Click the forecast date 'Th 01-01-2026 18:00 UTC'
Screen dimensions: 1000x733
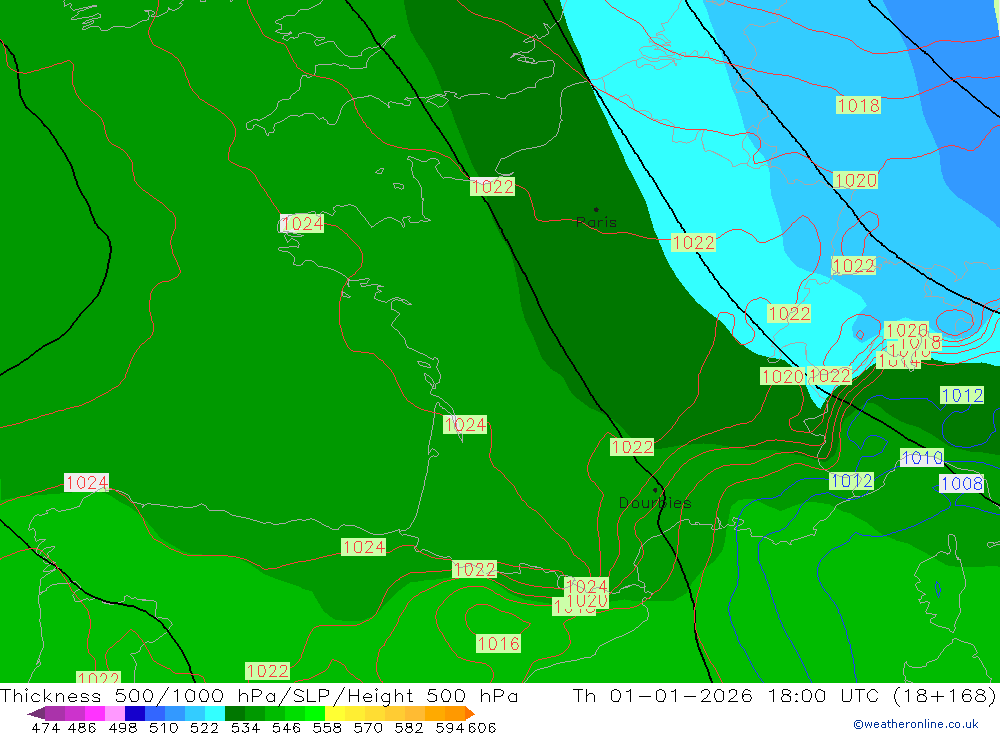[726, 695]
